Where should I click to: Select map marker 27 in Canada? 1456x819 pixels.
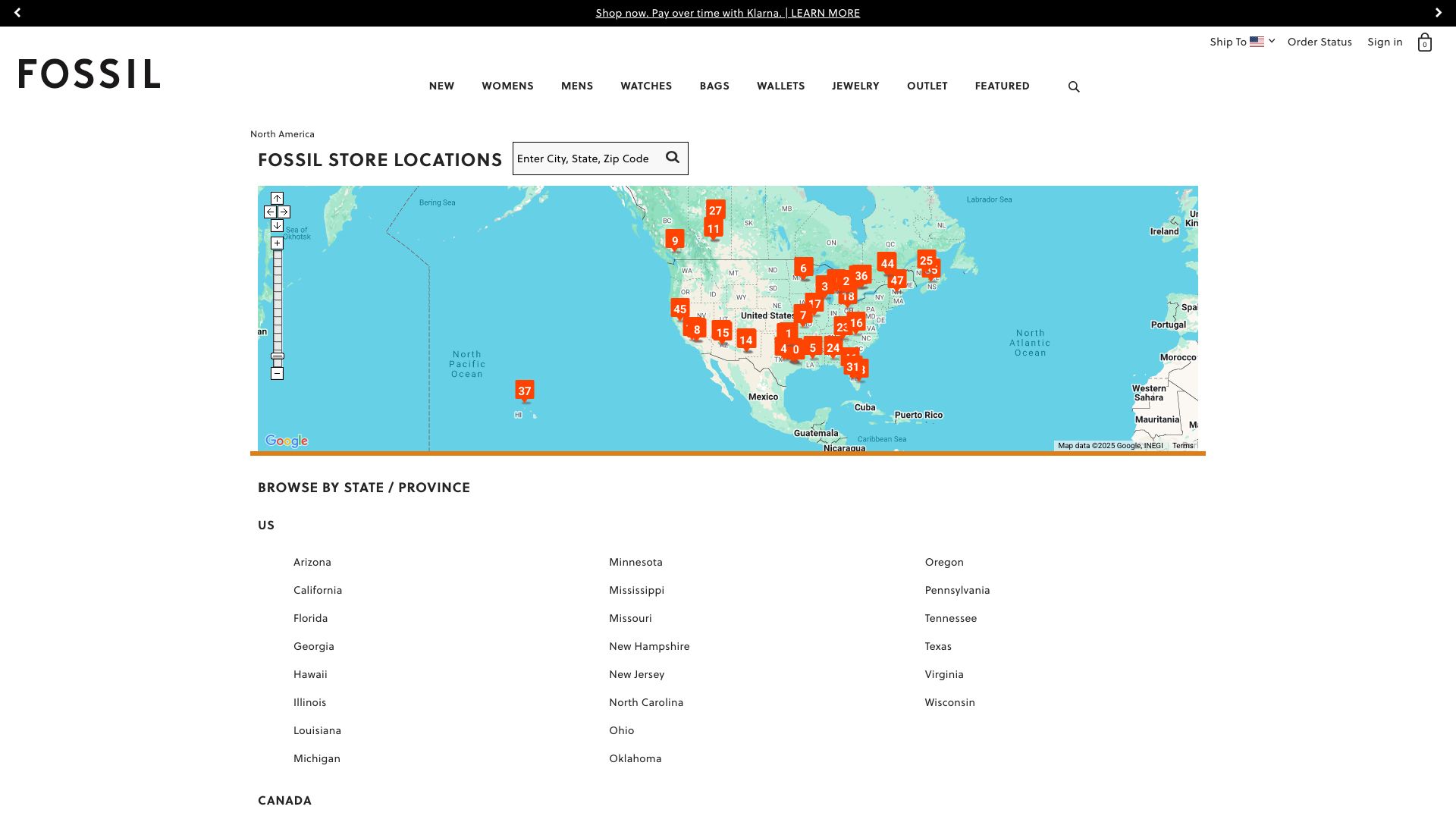[715, 210]
